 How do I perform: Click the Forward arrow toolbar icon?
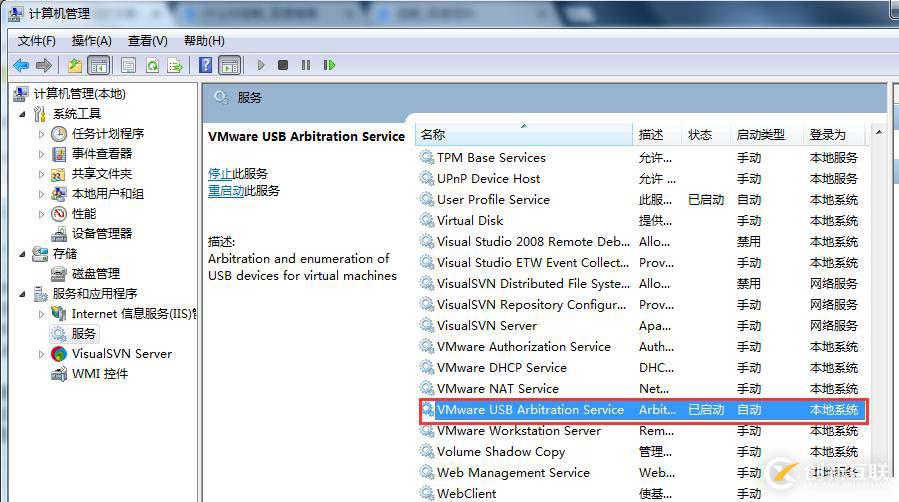tap(44, 65)
